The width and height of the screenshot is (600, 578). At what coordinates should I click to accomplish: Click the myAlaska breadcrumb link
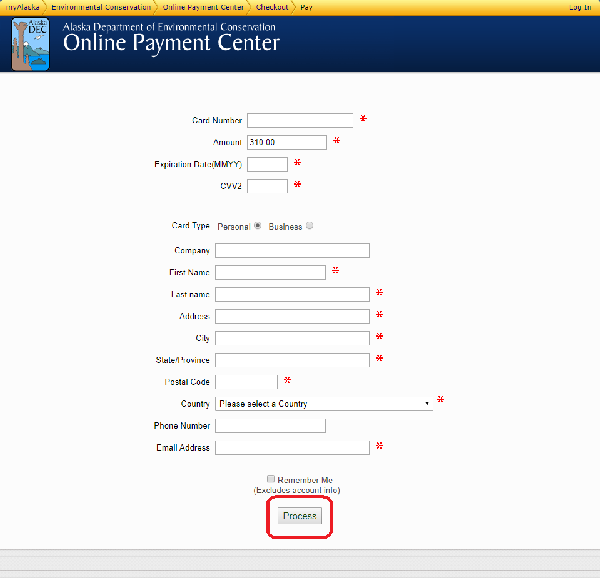(22, 6)
